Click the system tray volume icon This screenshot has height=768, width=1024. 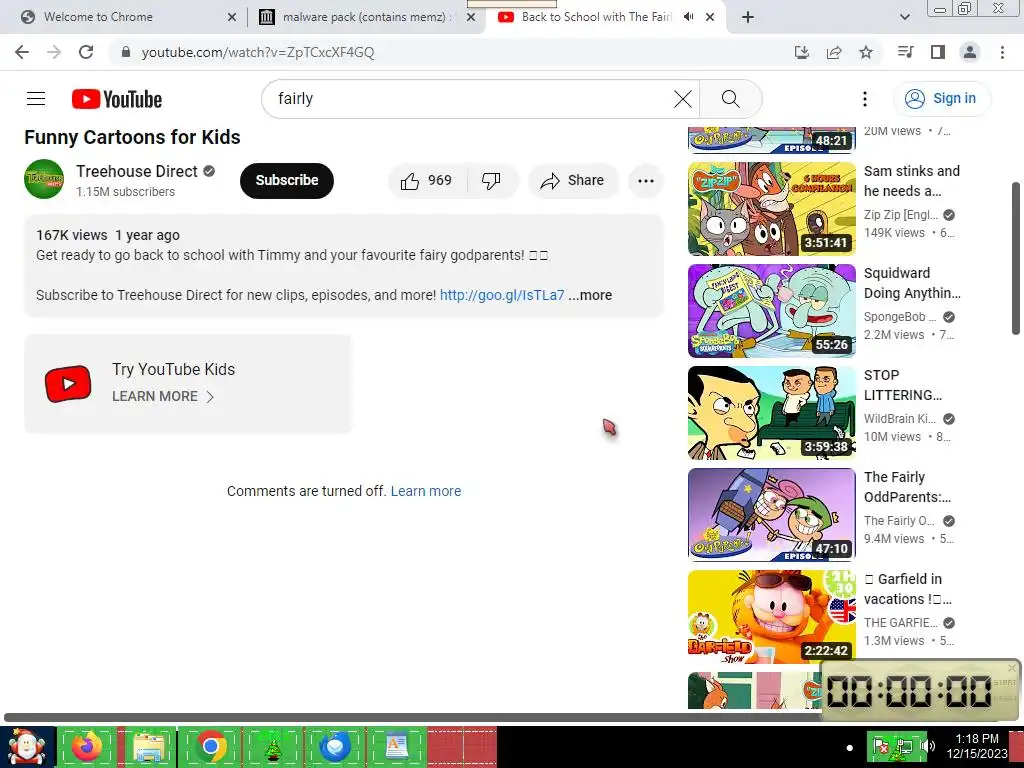point(929,746)
